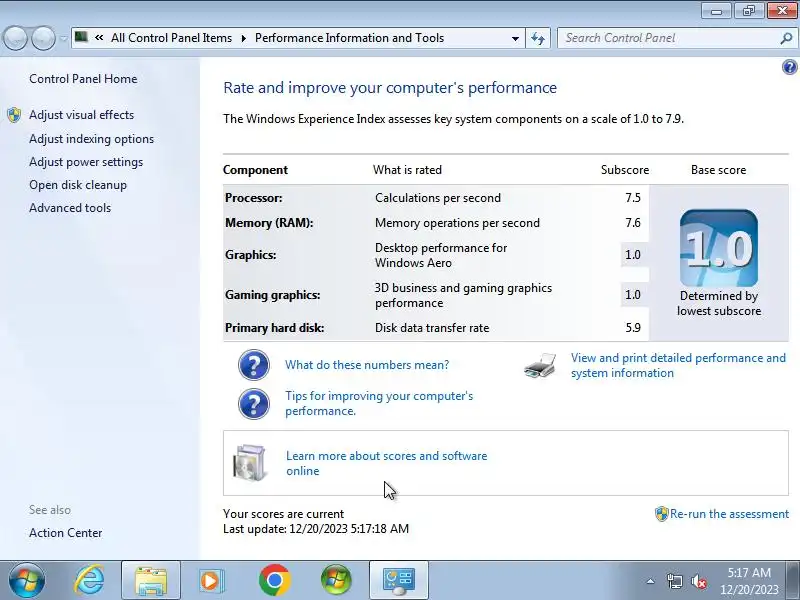800x600 pixels.
Task: Open the taskbar clock showing 5:17 AM
Action: click(x=749, y=581)
